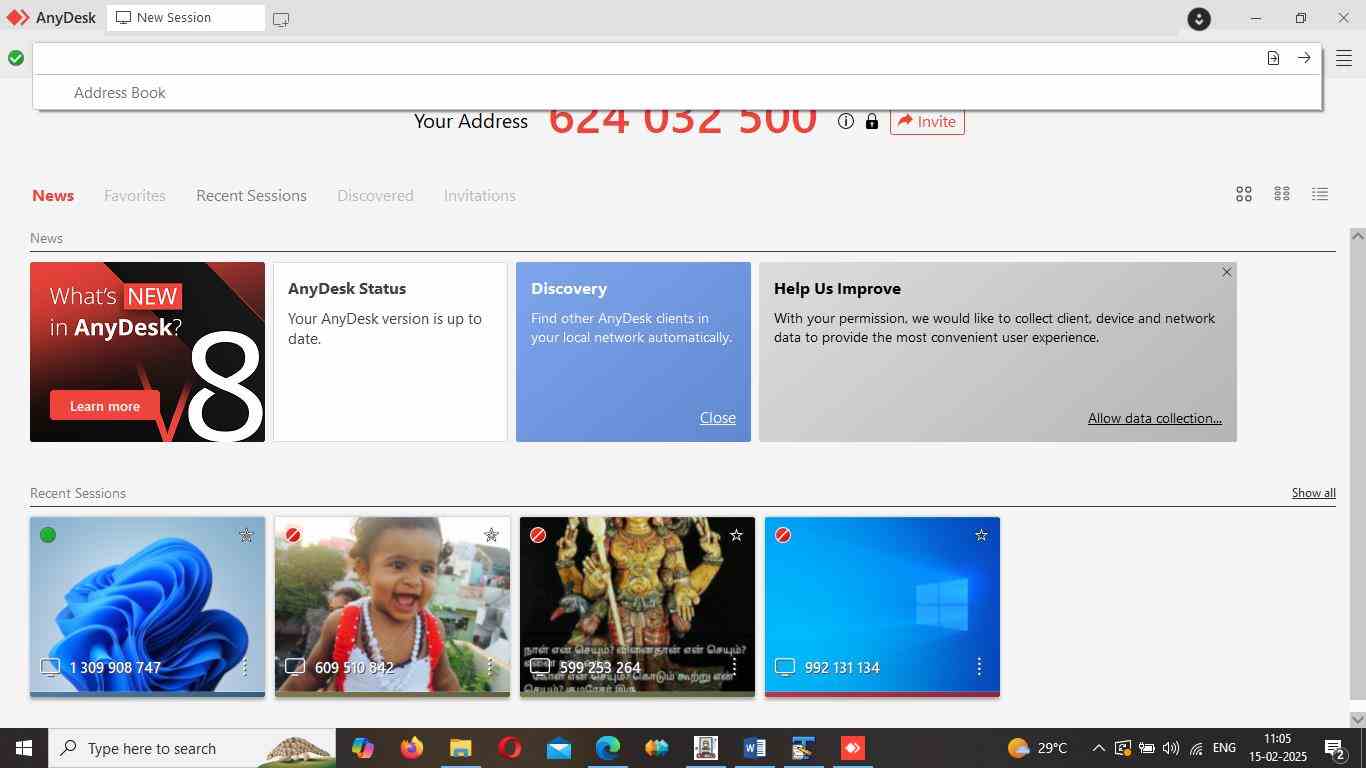Screen dimensions: 1366x768
Task: Dismiss the Help Us Improve card
Action: (x=1227, y=272)
